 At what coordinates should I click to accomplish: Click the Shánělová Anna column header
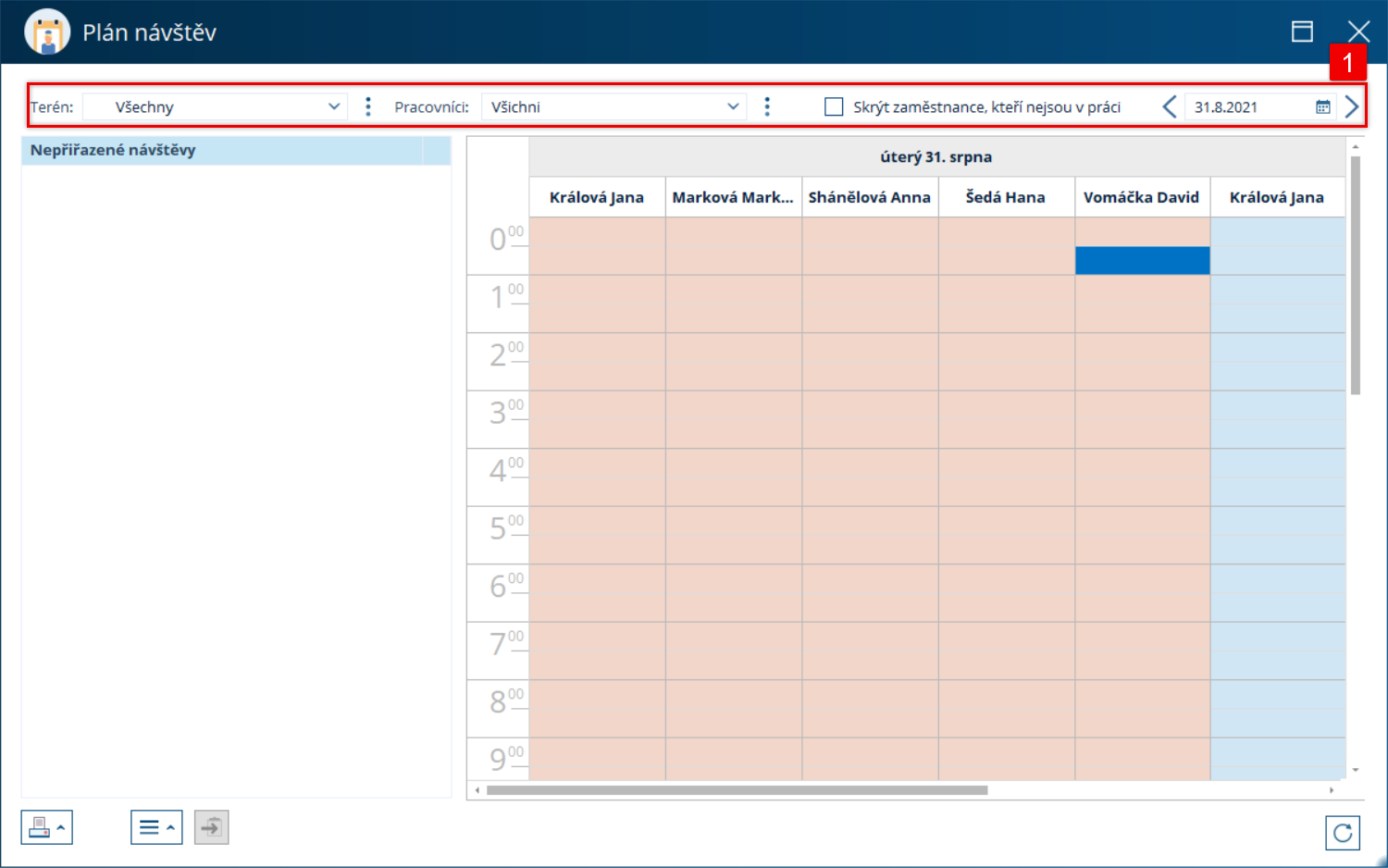click(870, 197)
